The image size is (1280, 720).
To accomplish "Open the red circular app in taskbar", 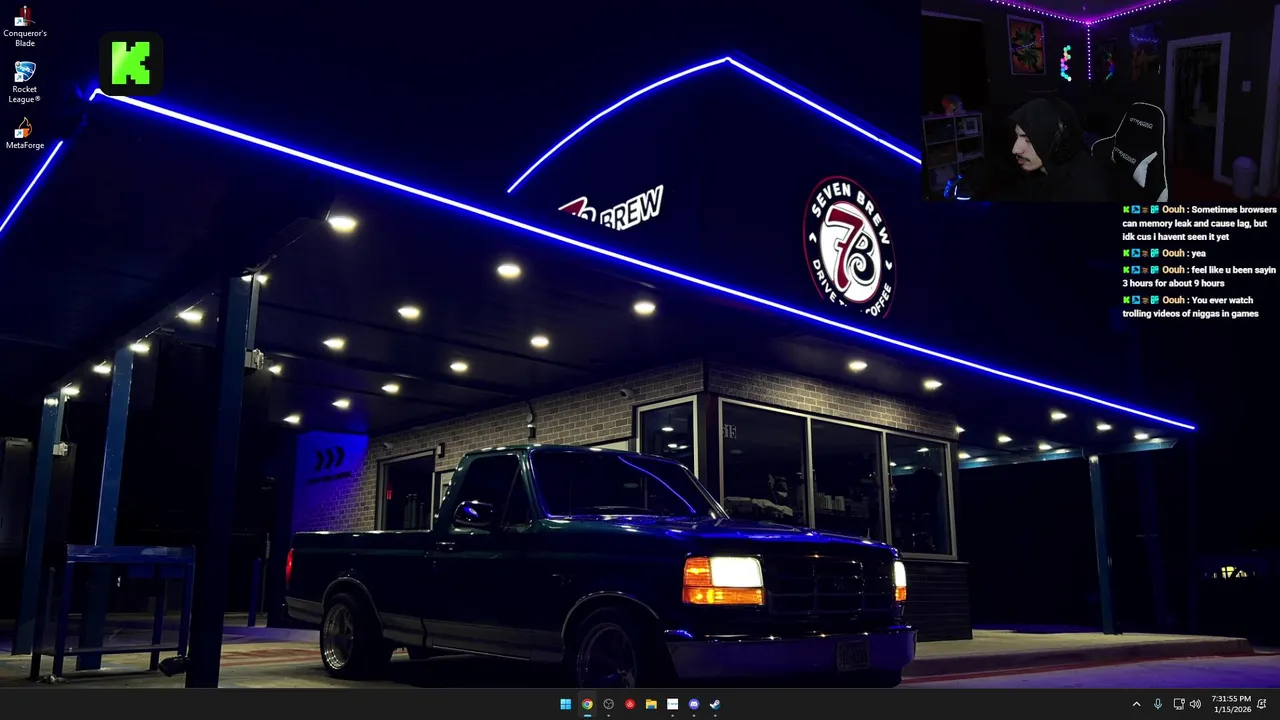I will (x=630, y=704).
